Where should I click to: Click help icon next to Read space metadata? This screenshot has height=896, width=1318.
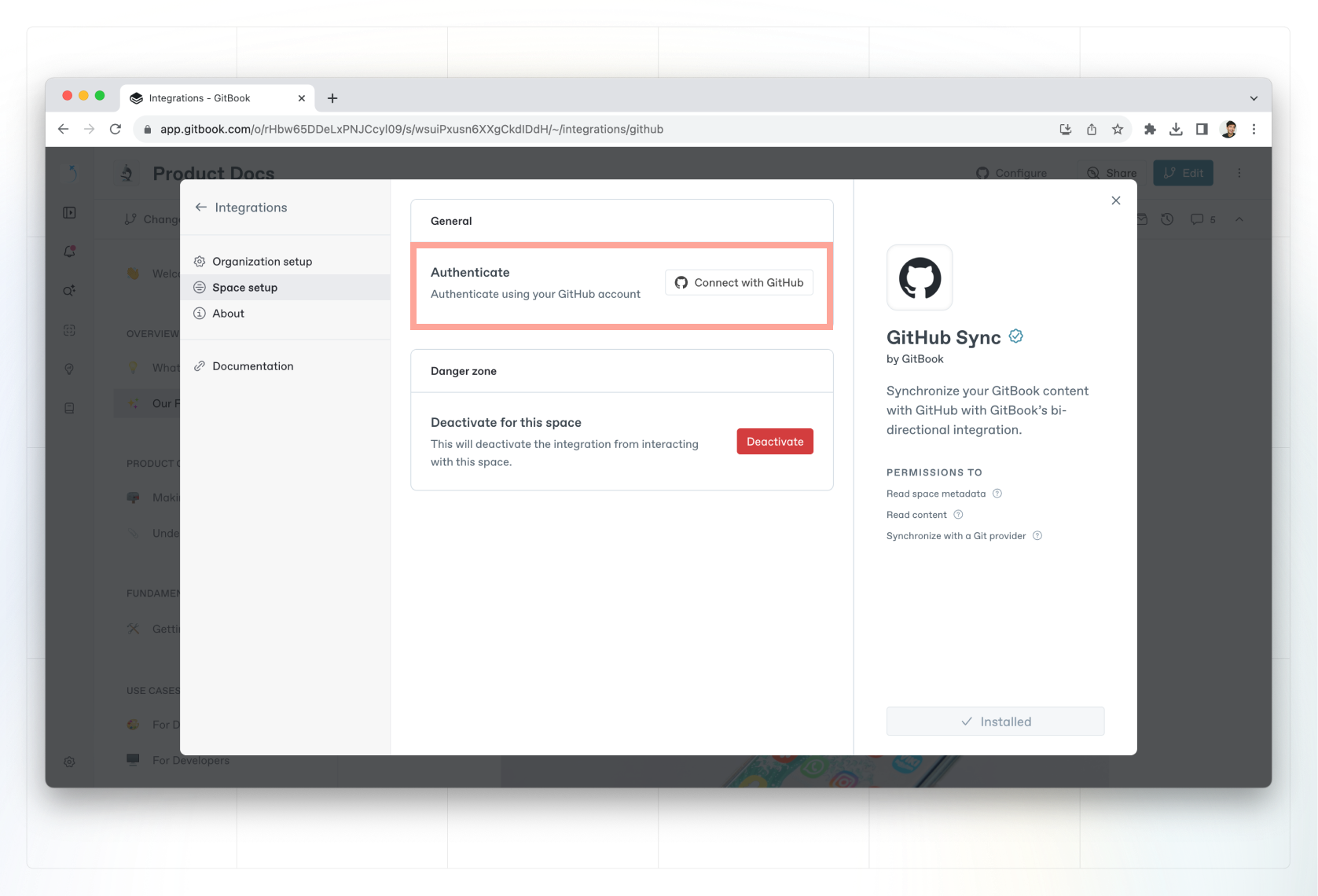point(997,494)
